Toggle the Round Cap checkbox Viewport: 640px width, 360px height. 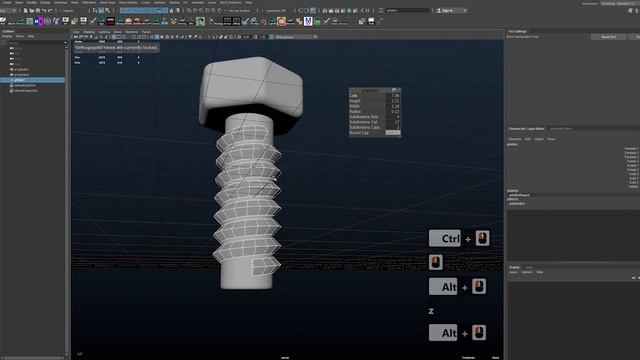click(393, 133)
